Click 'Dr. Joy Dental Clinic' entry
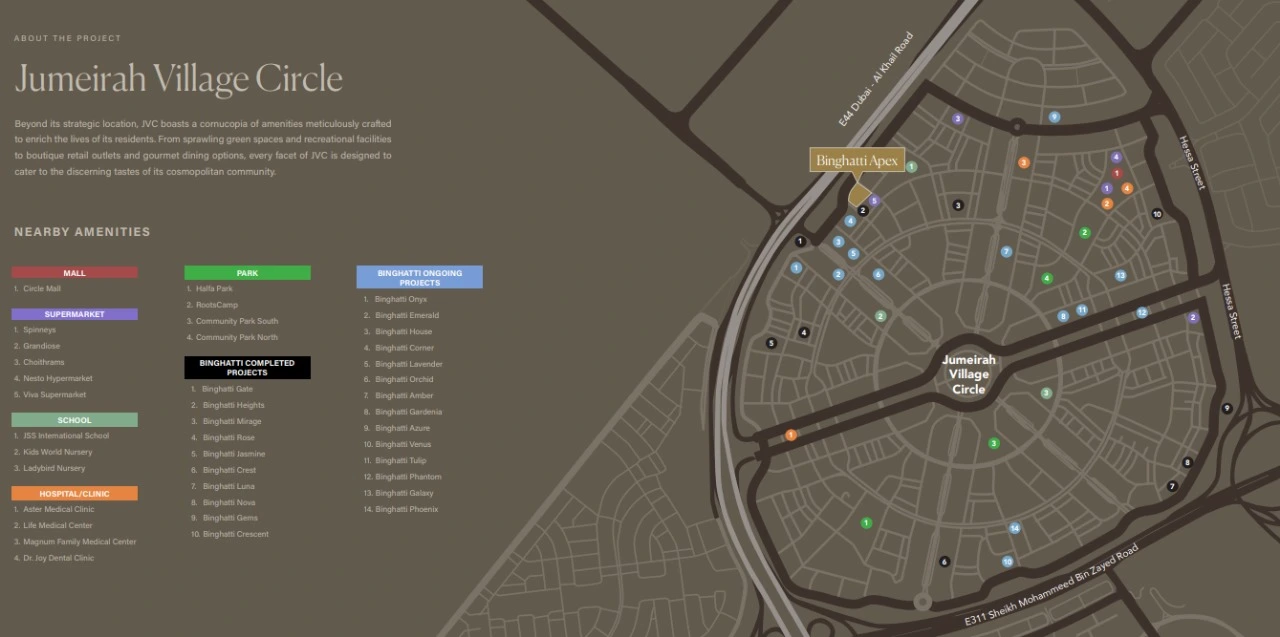Viewport: 1280px width, 637px height. coord(59,558)
